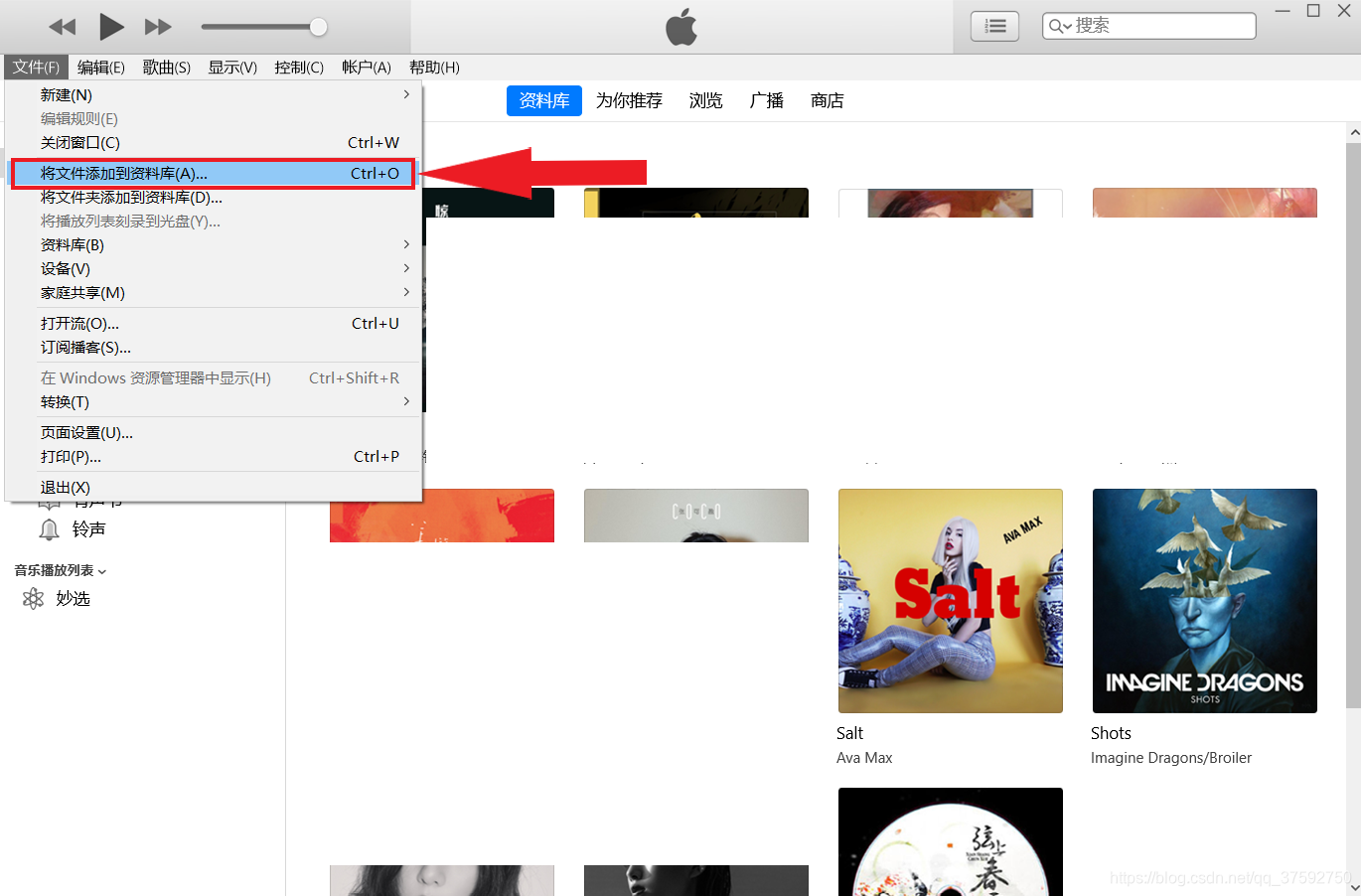
Task: Switch to the 资料库 tab
Action: pyautogui.click(x=544, y=100)
